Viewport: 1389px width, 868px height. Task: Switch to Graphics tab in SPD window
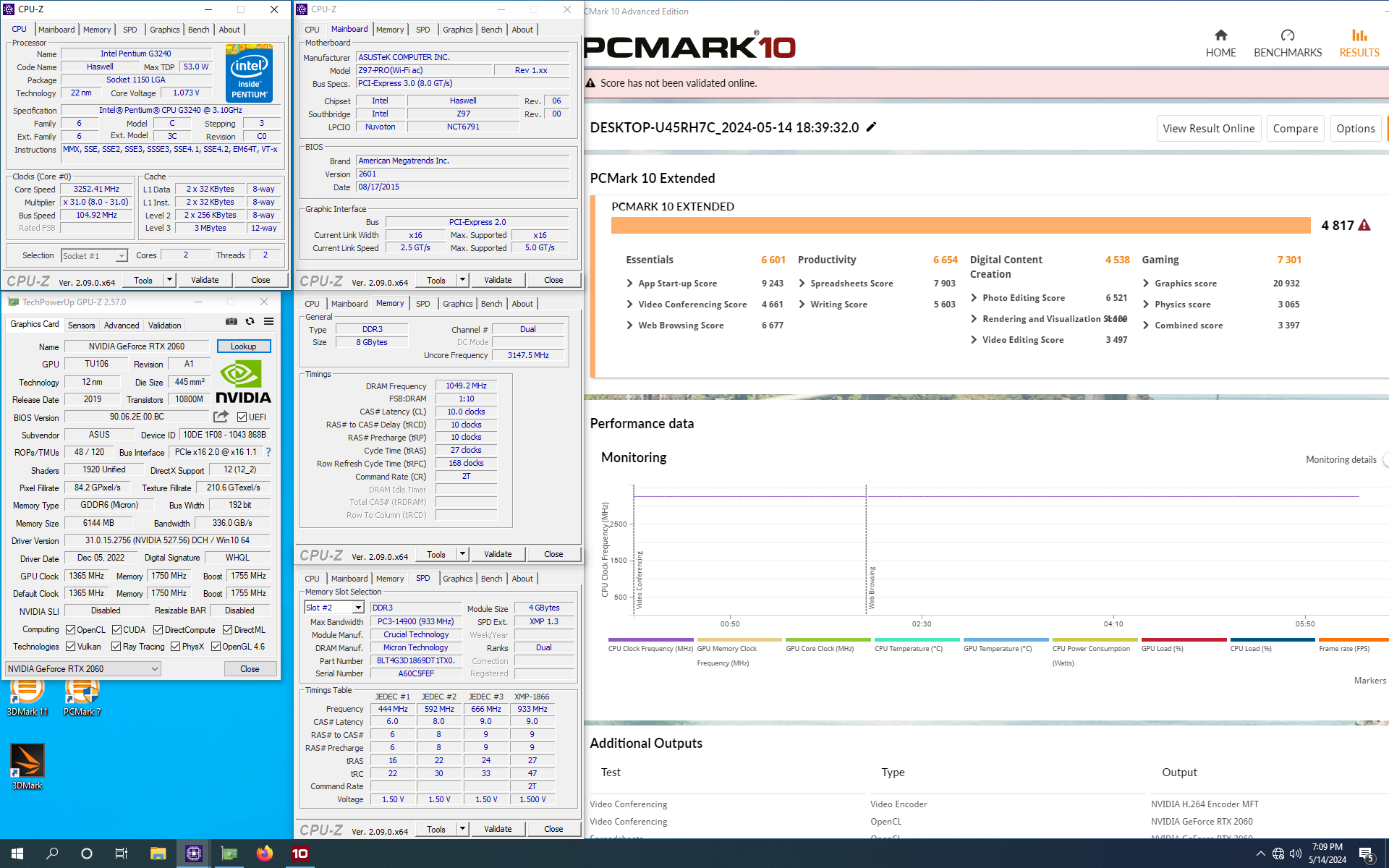point(457,579)
